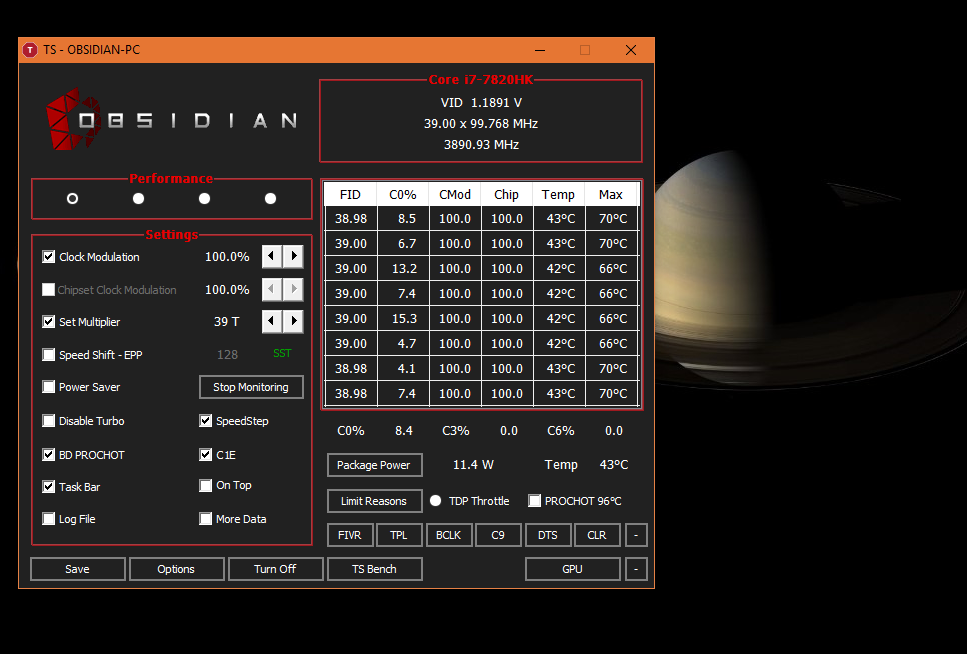Click the minus button next to CLR

636,535
